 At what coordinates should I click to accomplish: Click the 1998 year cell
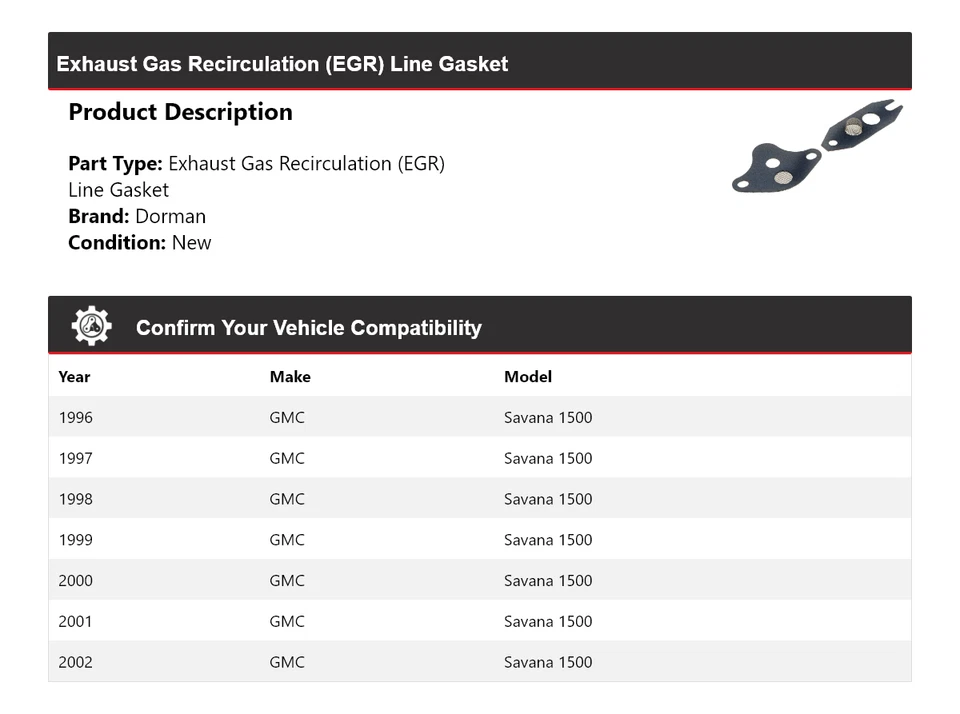(x=75, y=499)
